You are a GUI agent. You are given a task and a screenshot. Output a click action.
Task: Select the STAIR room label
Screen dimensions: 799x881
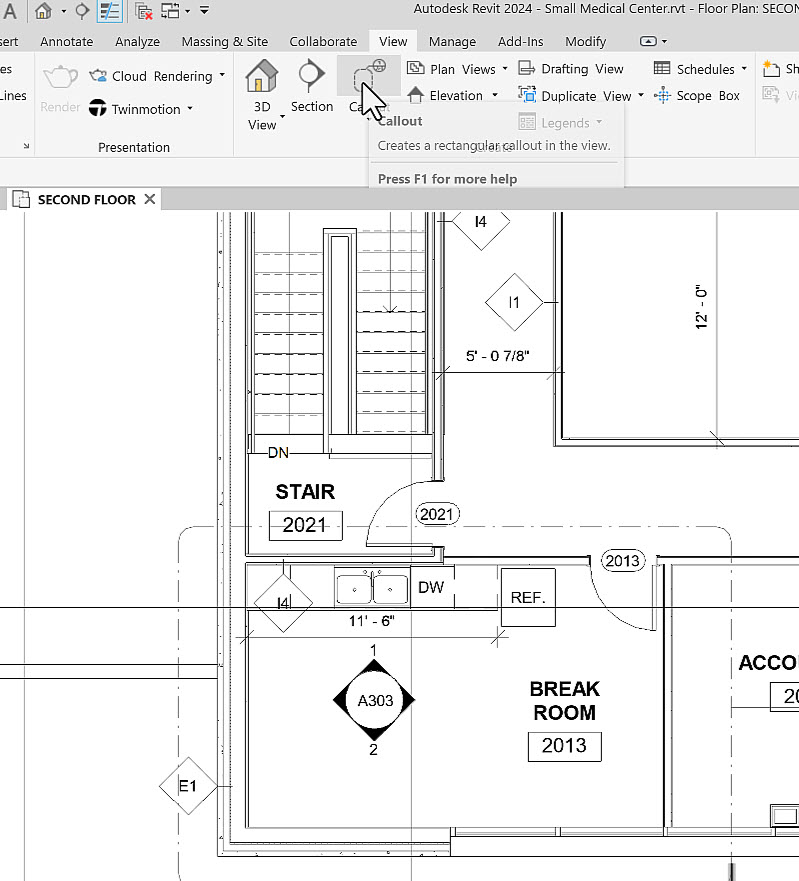(x=305, y=492)
